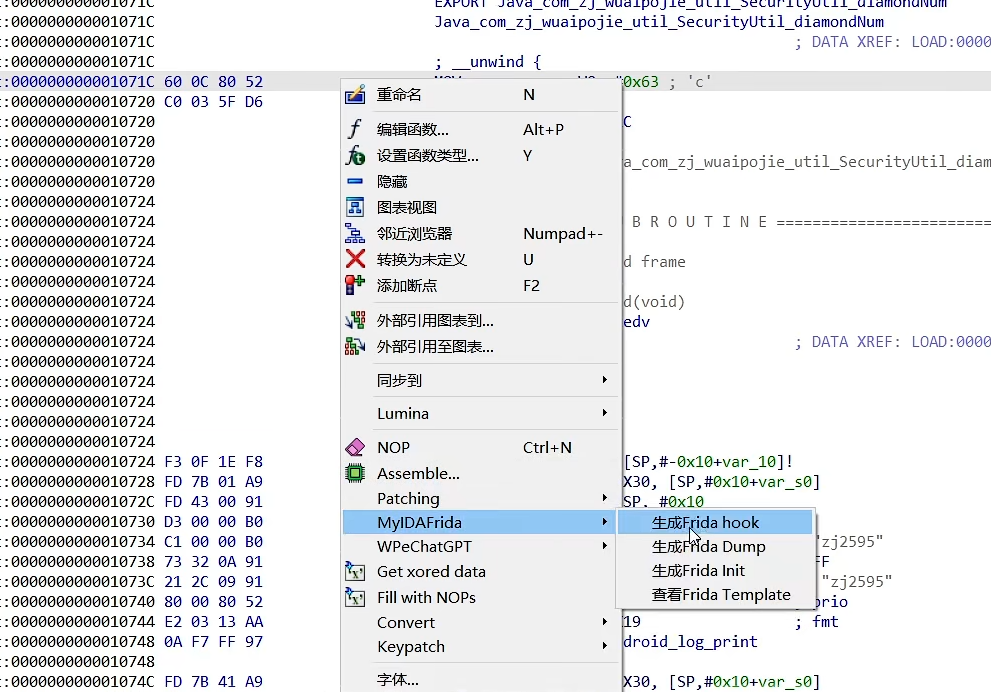Screen dimensions: 991x692
Task: Select 外部引用图表到... entry
Action: (x=480, y=320)
